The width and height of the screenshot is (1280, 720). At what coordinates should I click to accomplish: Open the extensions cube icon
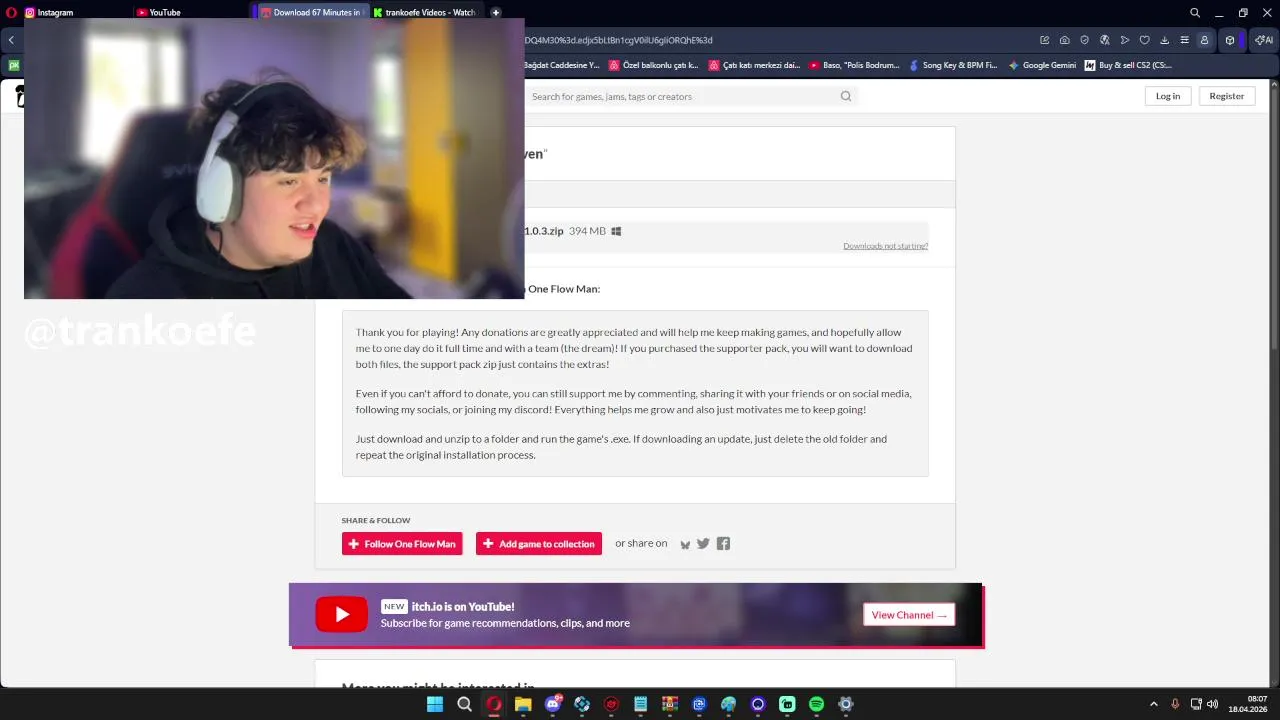1230,40
